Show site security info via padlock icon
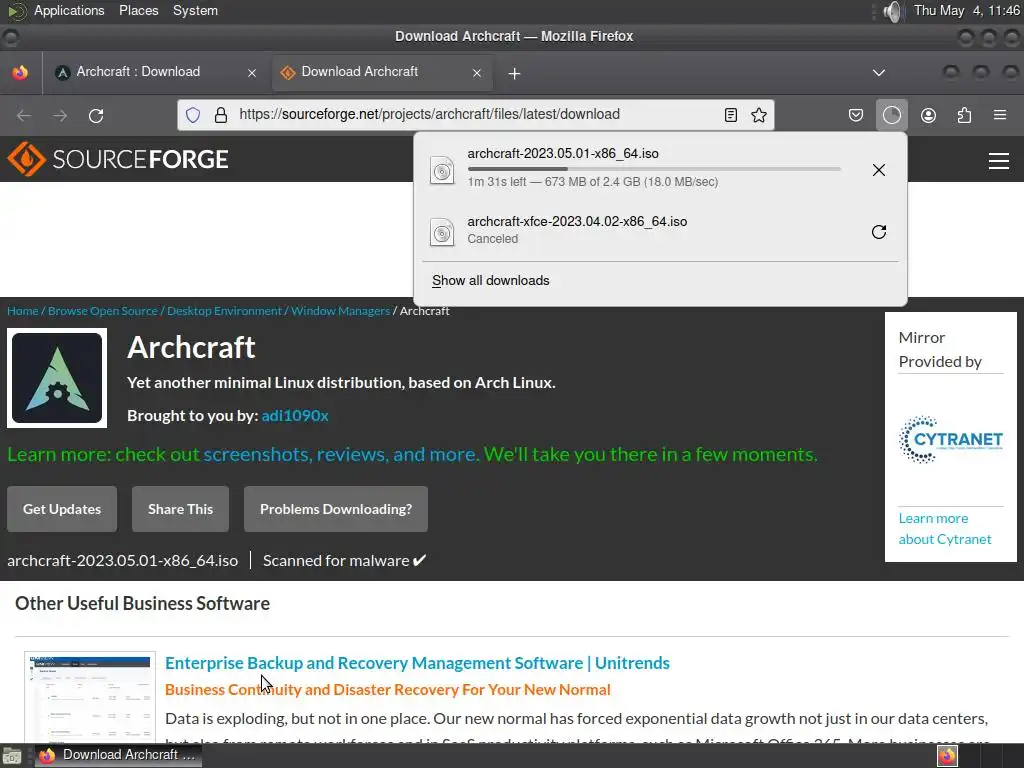Viewport: 1024px width, 768px height. (221, 116)
